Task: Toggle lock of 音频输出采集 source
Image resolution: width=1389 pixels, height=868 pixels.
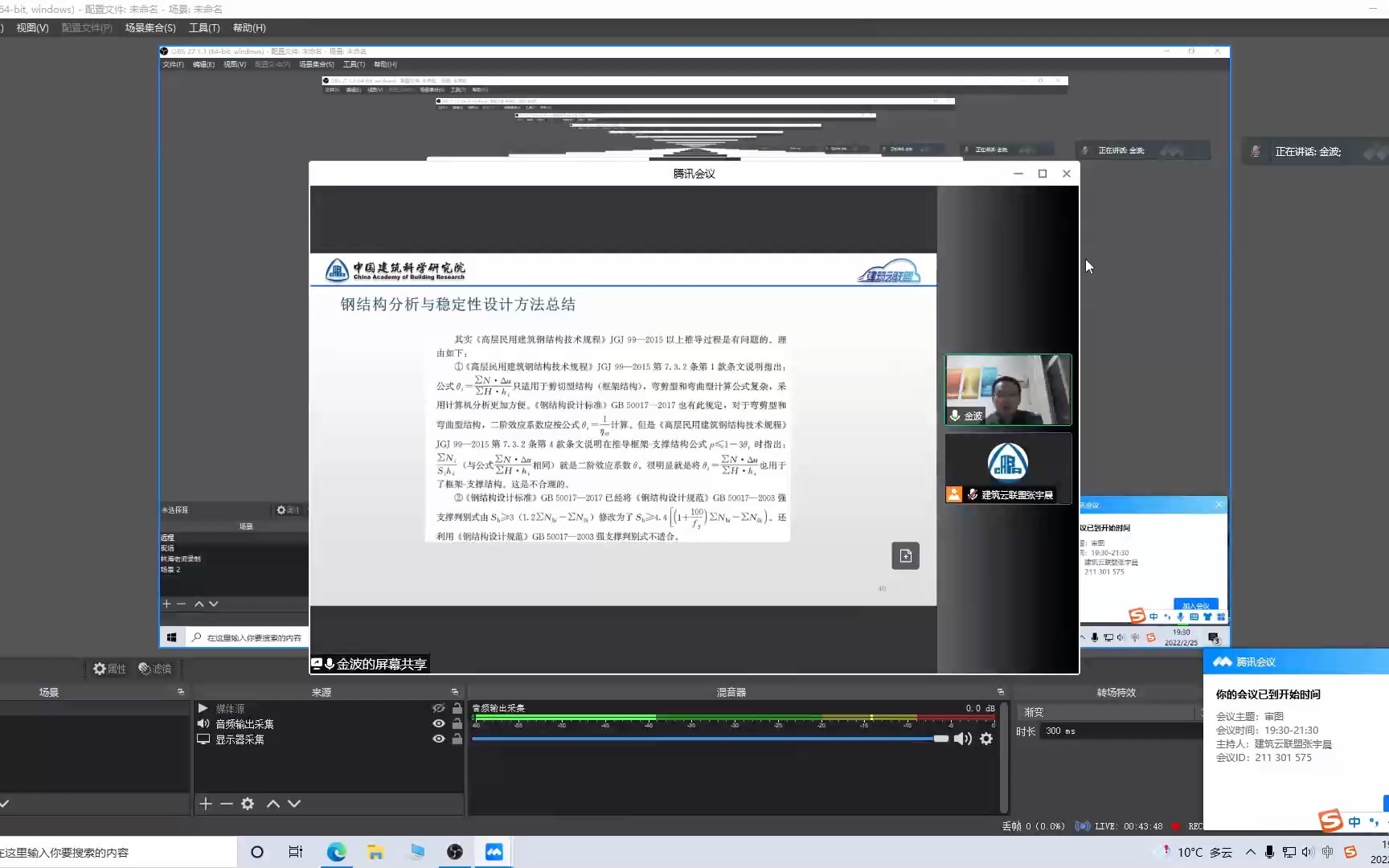Action: tap(457, 723)
